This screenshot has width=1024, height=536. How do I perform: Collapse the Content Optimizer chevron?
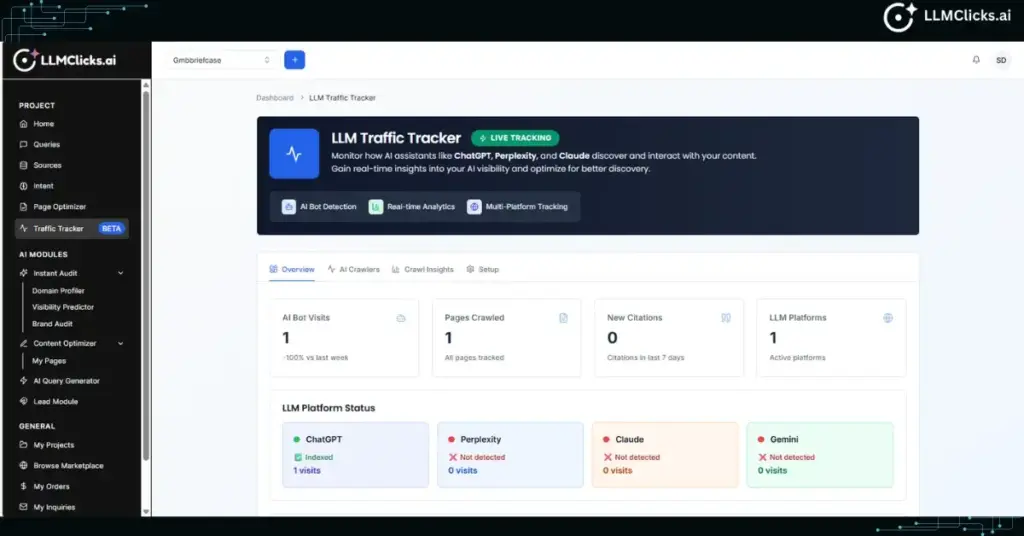tap(121, 343)
